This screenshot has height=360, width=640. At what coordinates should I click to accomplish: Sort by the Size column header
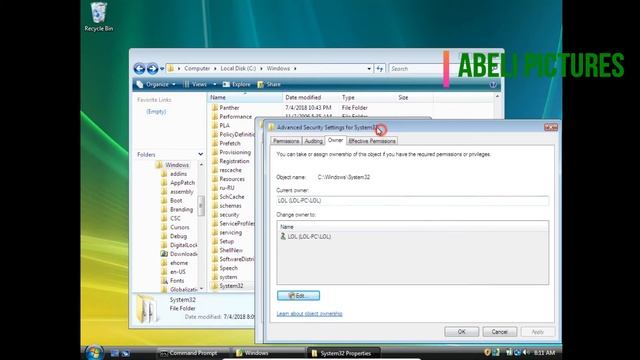tap(414, 98)
